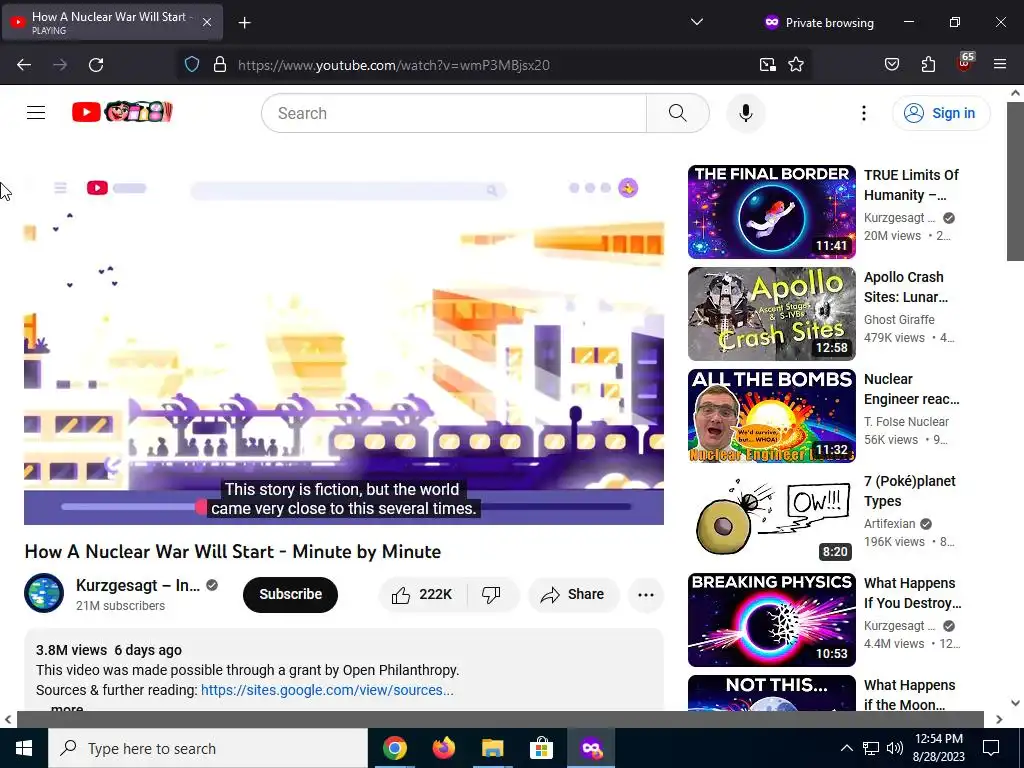Bookmark this page with star
The height and width of the screenshot is (768, 1024).
(x=795, y=65)
